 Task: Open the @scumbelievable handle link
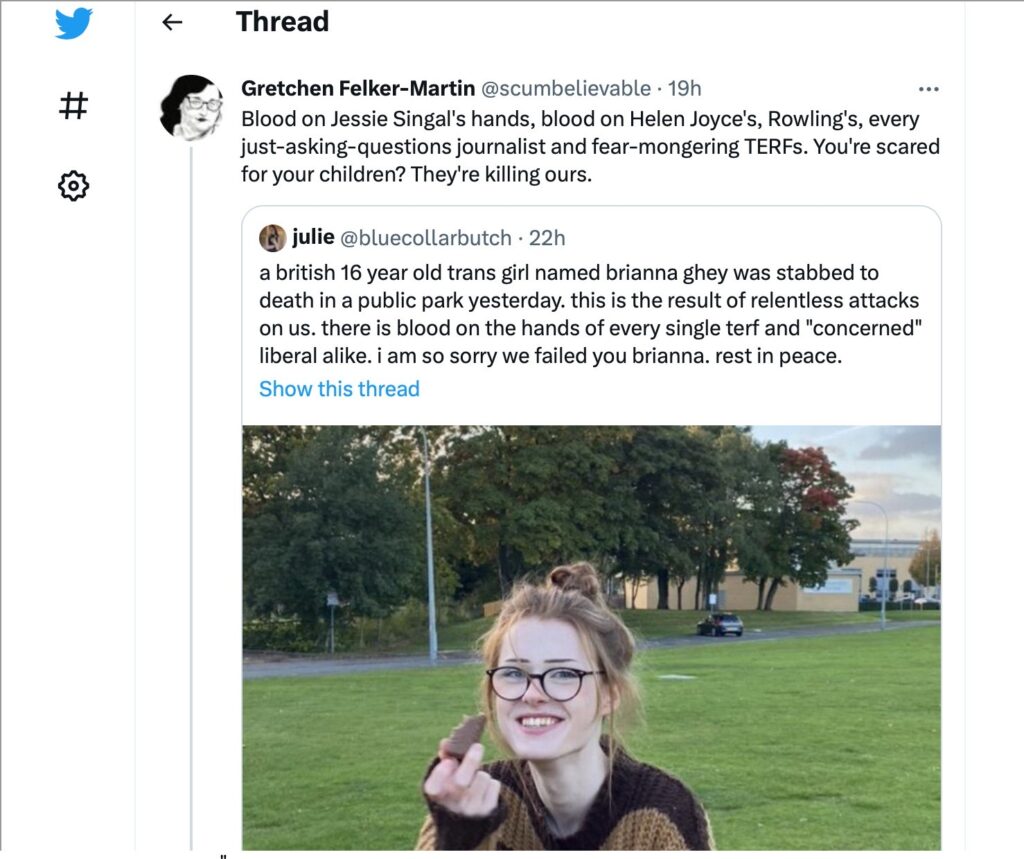pos(566,89)
